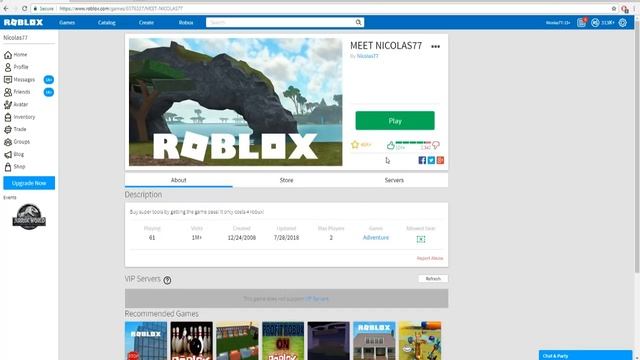Share the game on Twitter
The height and width of the screenshot is (360, 640).
tap(431, 160)
